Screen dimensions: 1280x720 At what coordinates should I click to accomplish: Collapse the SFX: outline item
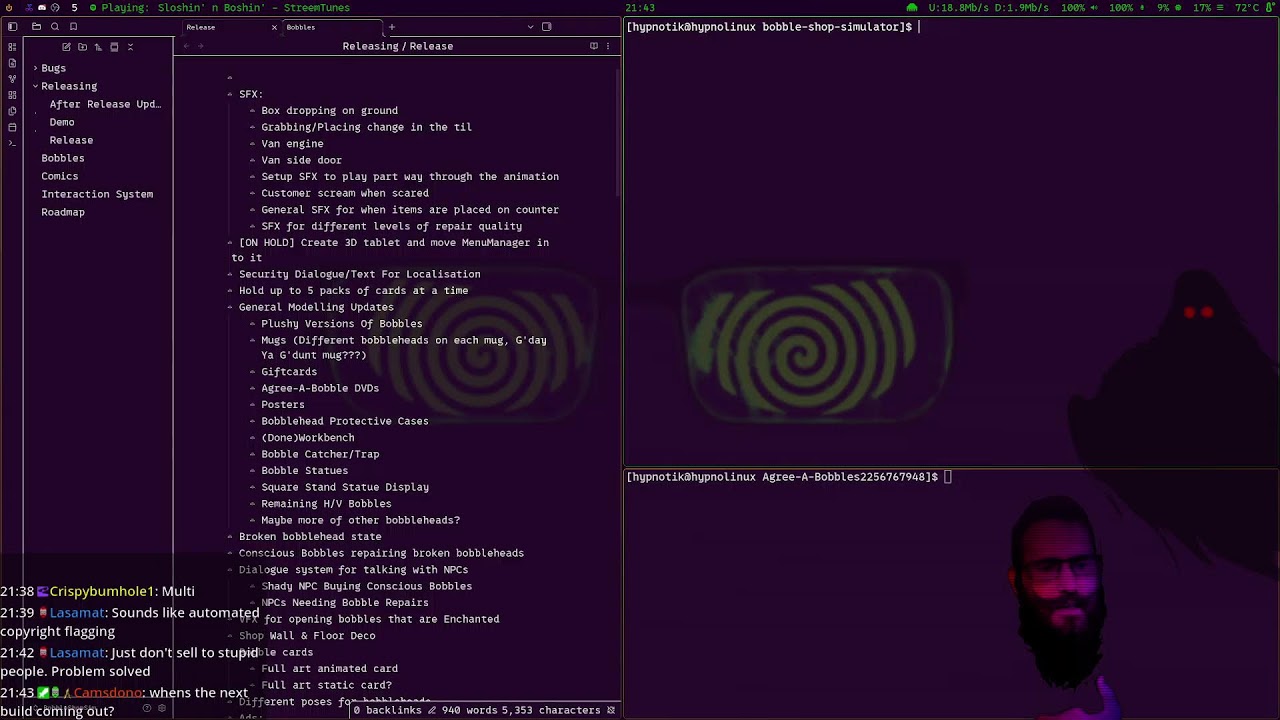click(230, 94)
